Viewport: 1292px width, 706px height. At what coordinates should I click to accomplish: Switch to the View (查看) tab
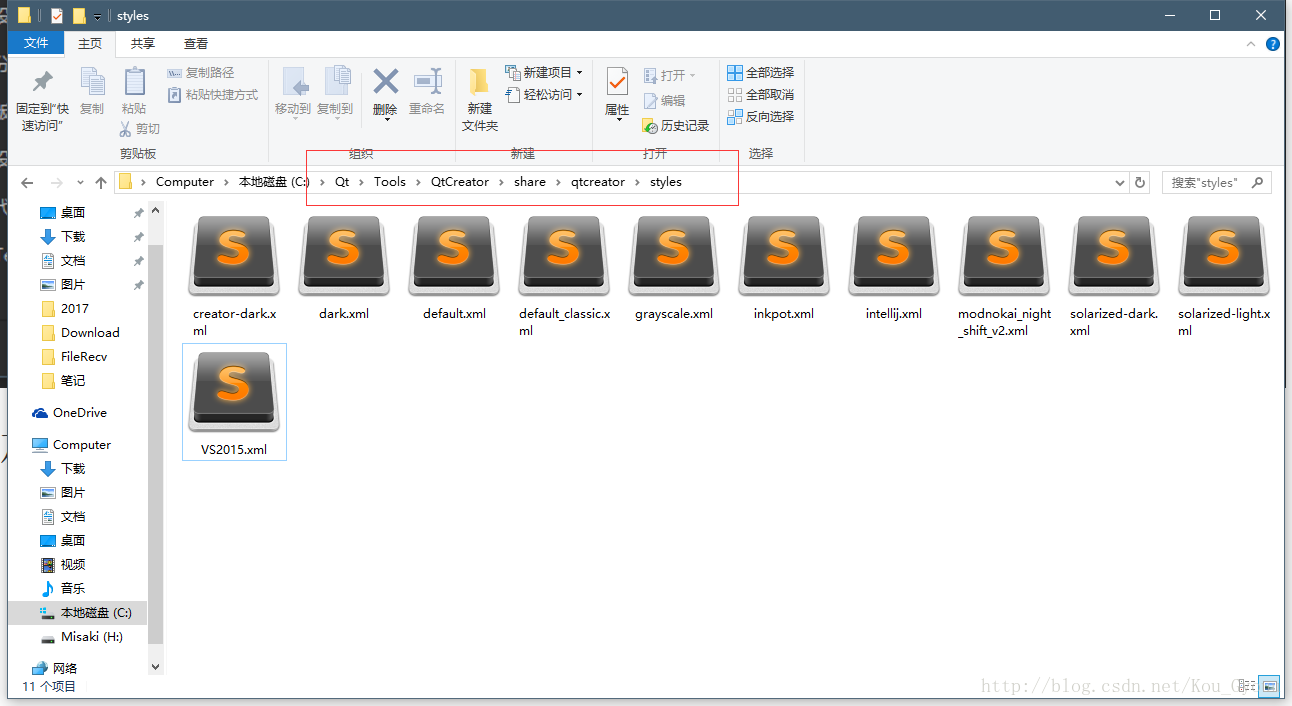(x=196, y=43)
